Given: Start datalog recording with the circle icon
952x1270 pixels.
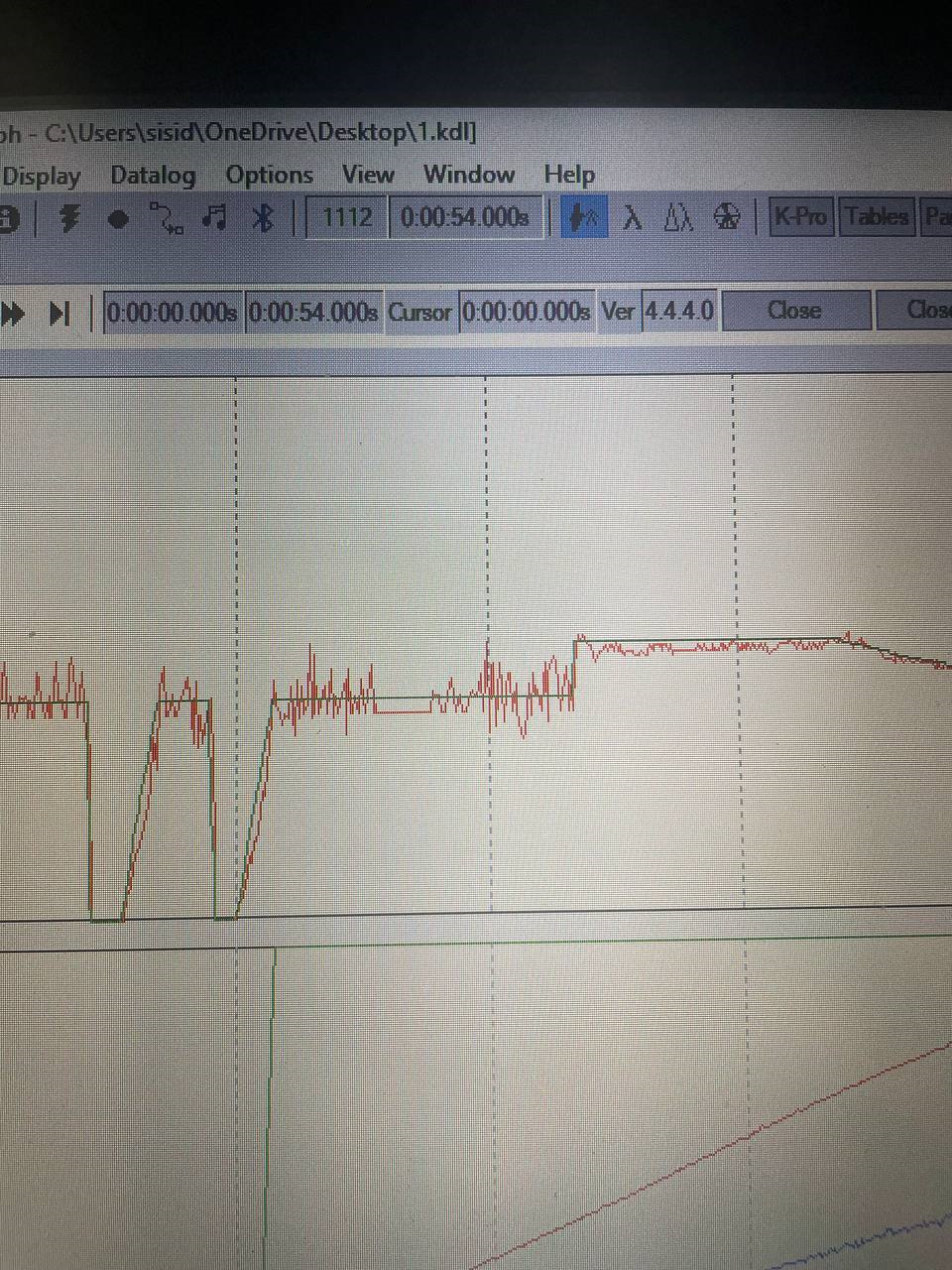Looking at the screenshot, I should pos(118,219).
